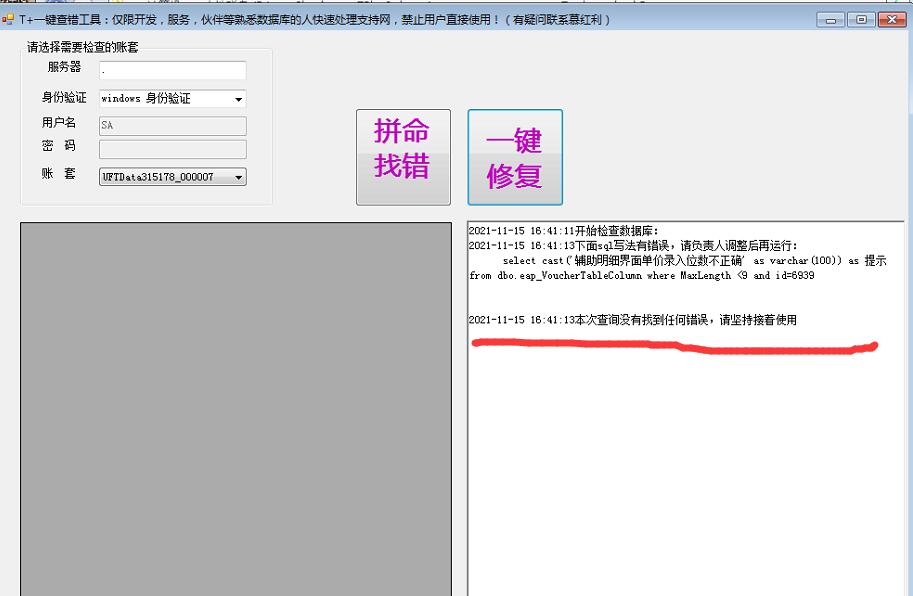This screenshot has width=913, height=596.
Task: Click the 拼命找错 button
Action: (403, 157)
